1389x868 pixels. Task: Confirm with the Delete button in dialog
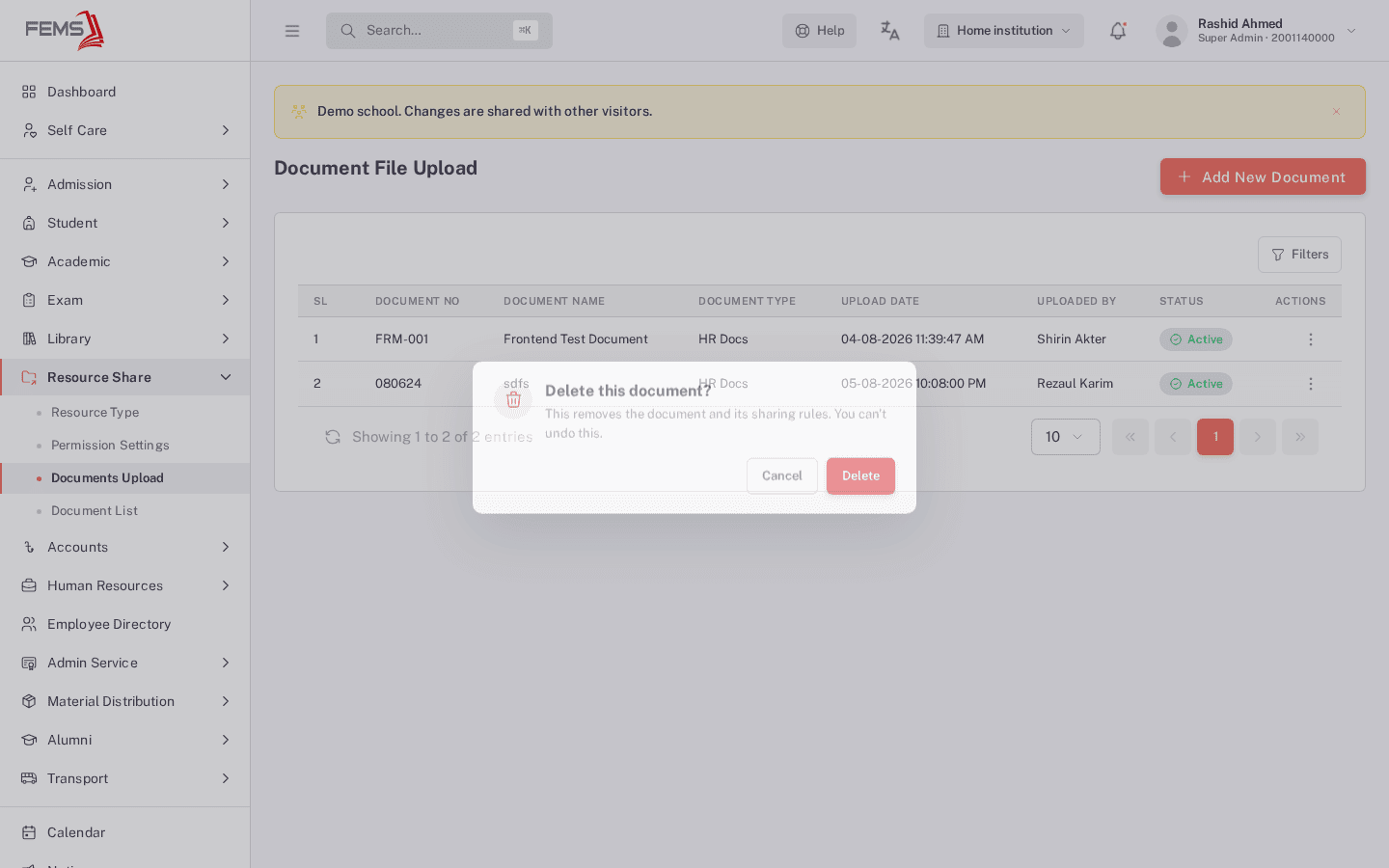tap(860, 475)
